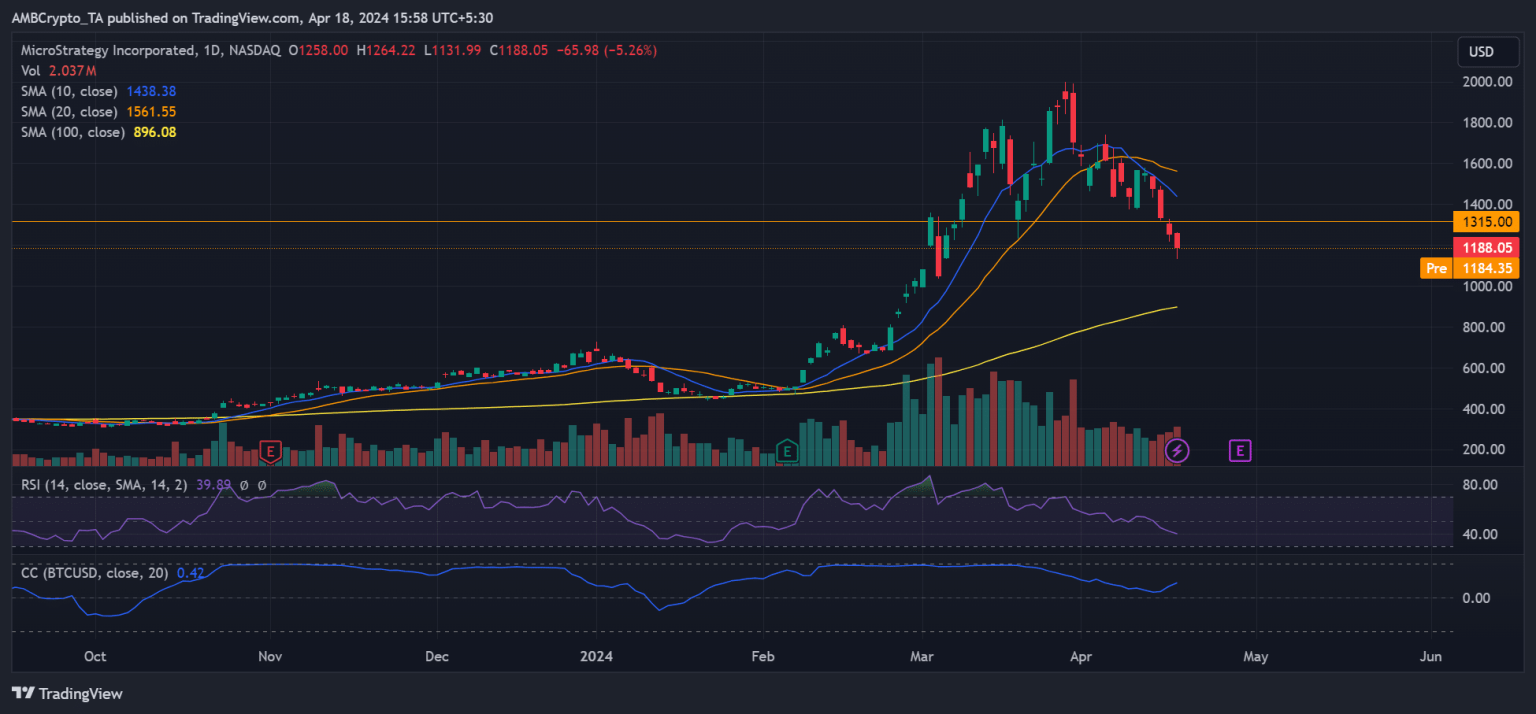Click the correlation 0.00 axis label
The height and width of the screenshot is (714, 1536).
click(1477, 598)
